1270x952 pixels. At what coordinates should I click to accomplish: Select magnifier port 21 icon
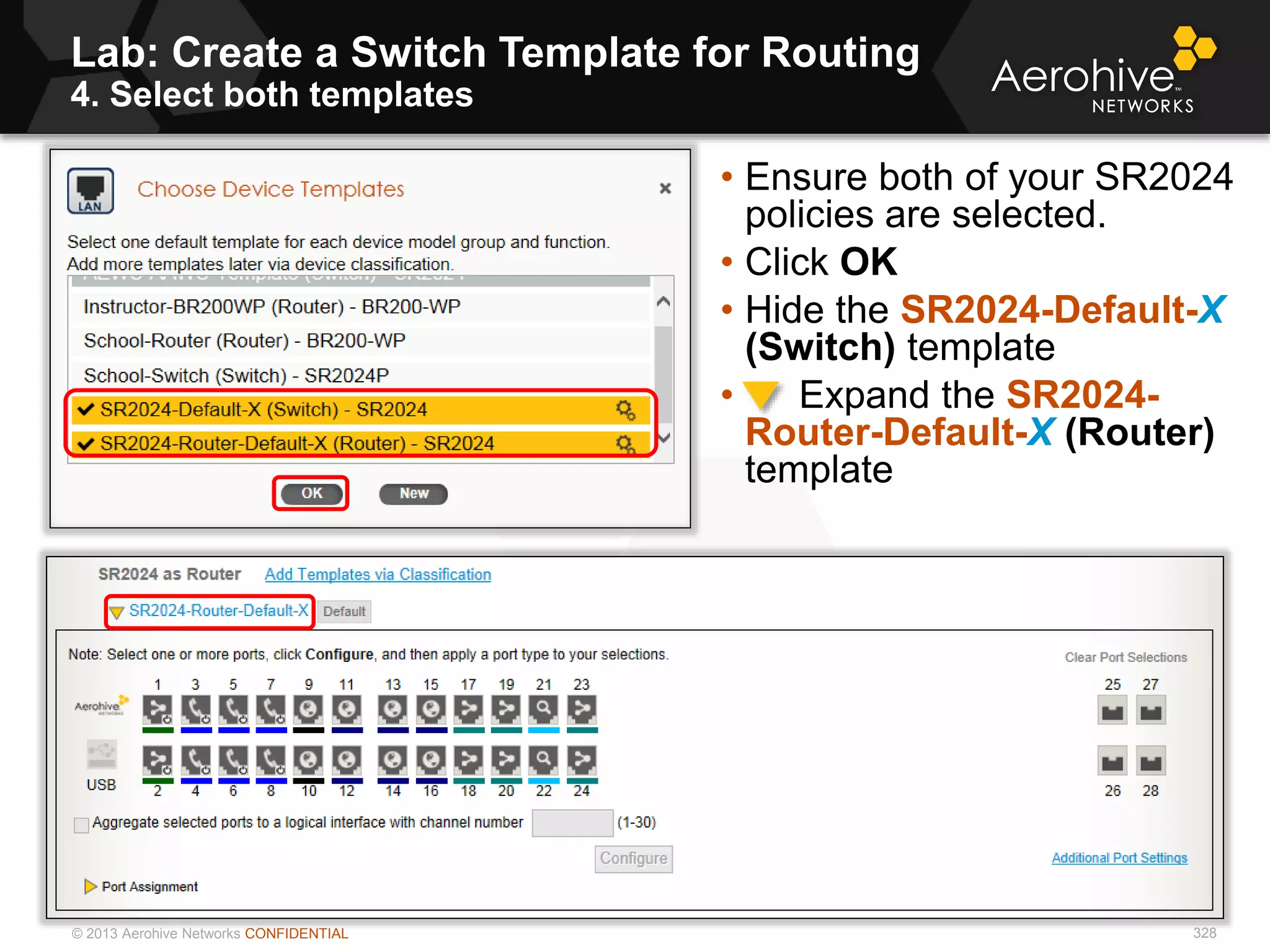click(x=544, y=710)
